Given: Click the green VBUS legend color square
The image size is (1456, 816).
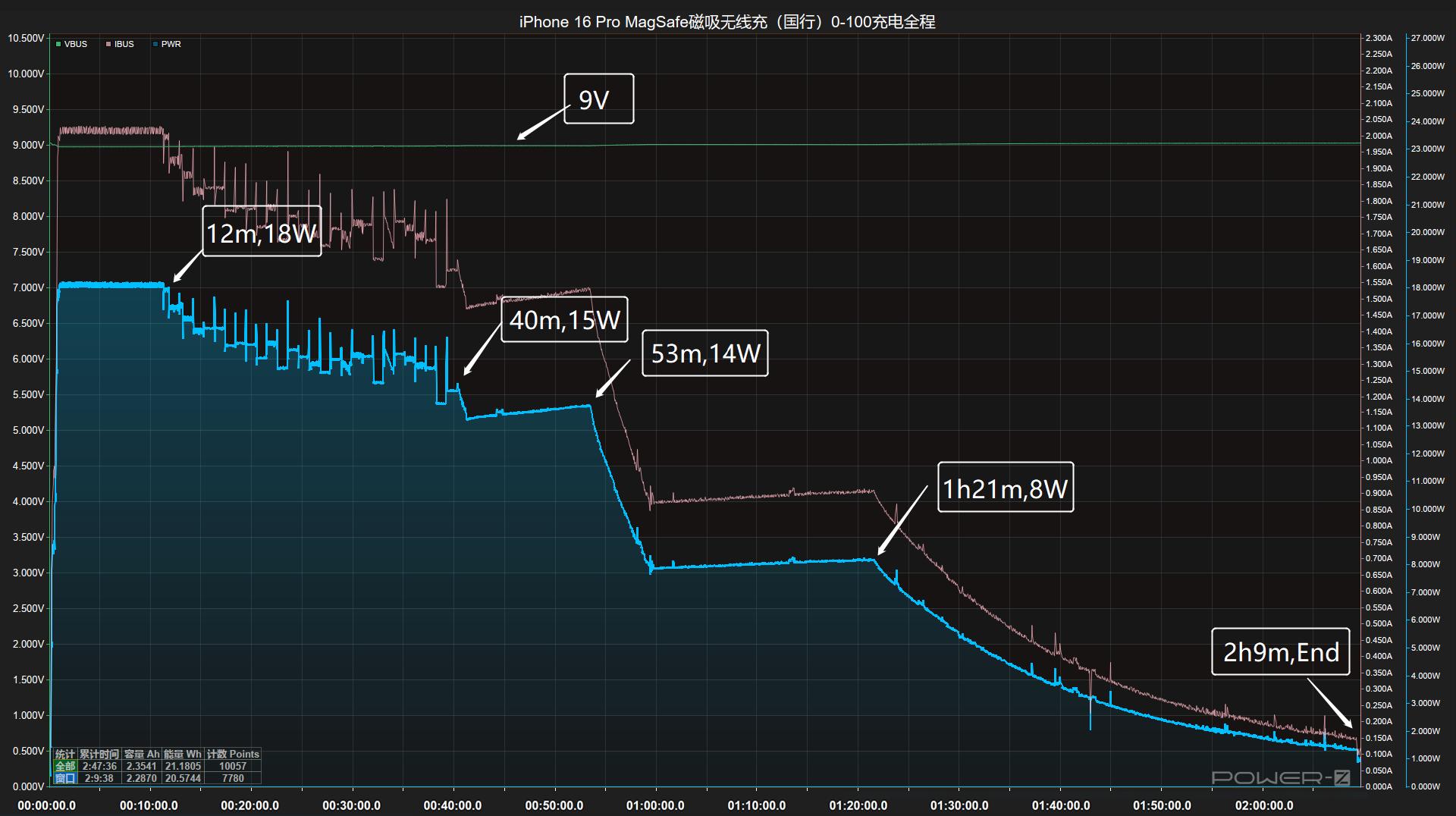Looking at the screenshot, I should coord(58,44).
